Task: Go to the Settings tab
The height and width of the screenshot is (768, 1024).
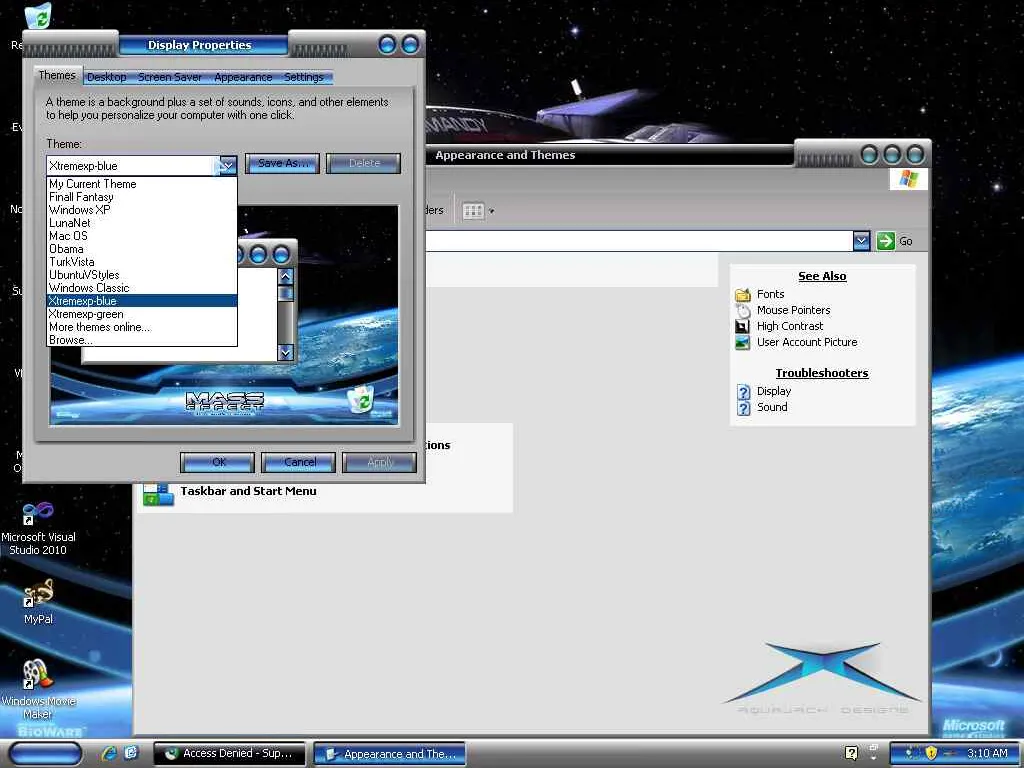Action: pyautogui.click(x=304, y=77)
